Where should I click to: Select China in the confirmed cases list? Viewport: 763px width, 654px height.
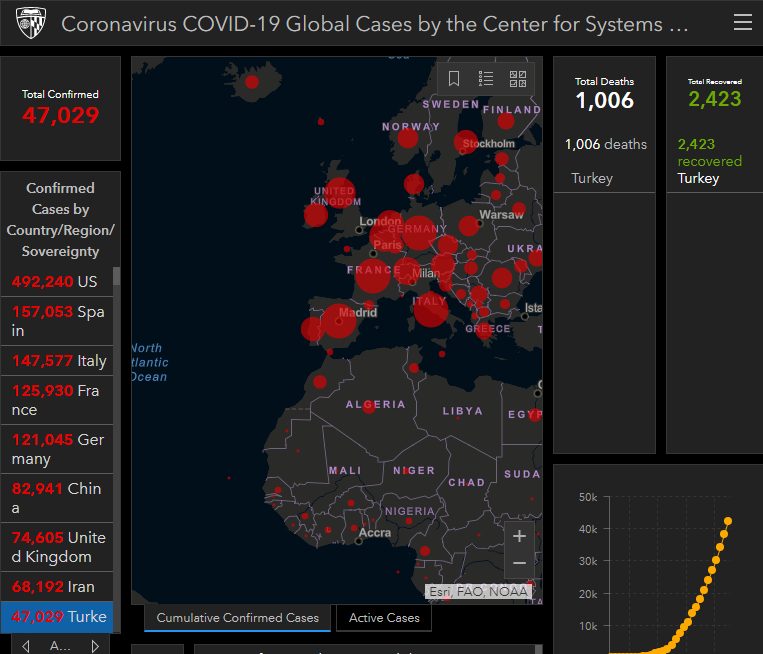pyautogui.click(x=58, y=498)
